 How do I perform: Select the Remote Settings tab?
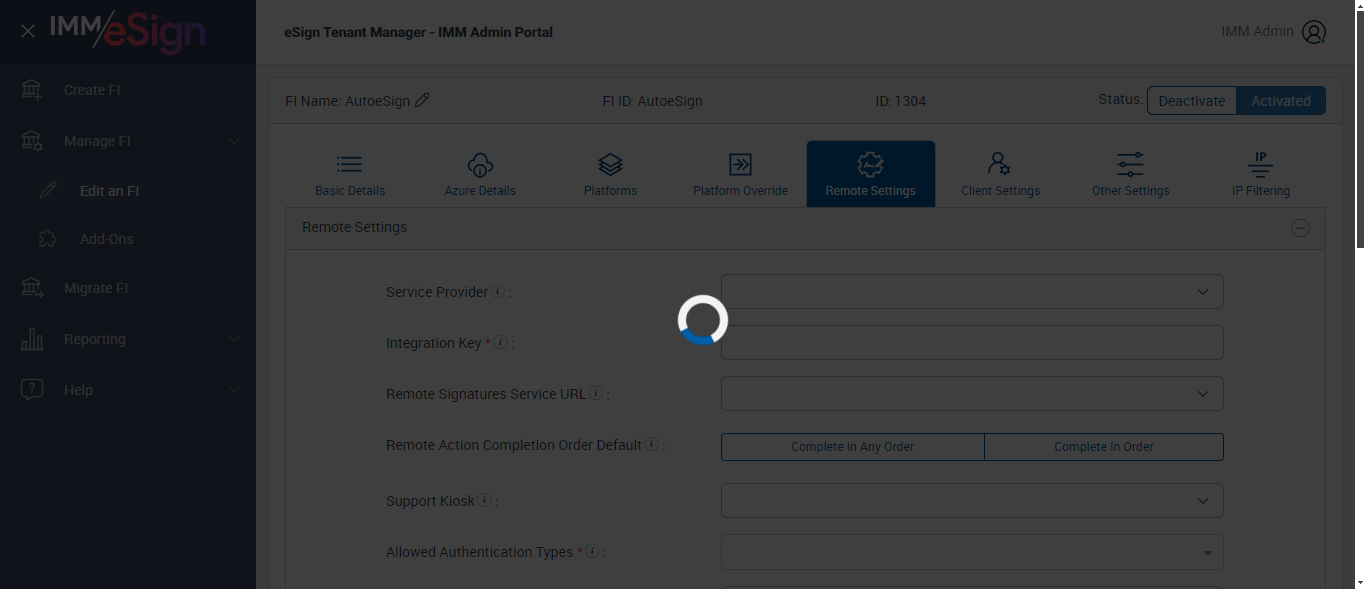(871, 174)
